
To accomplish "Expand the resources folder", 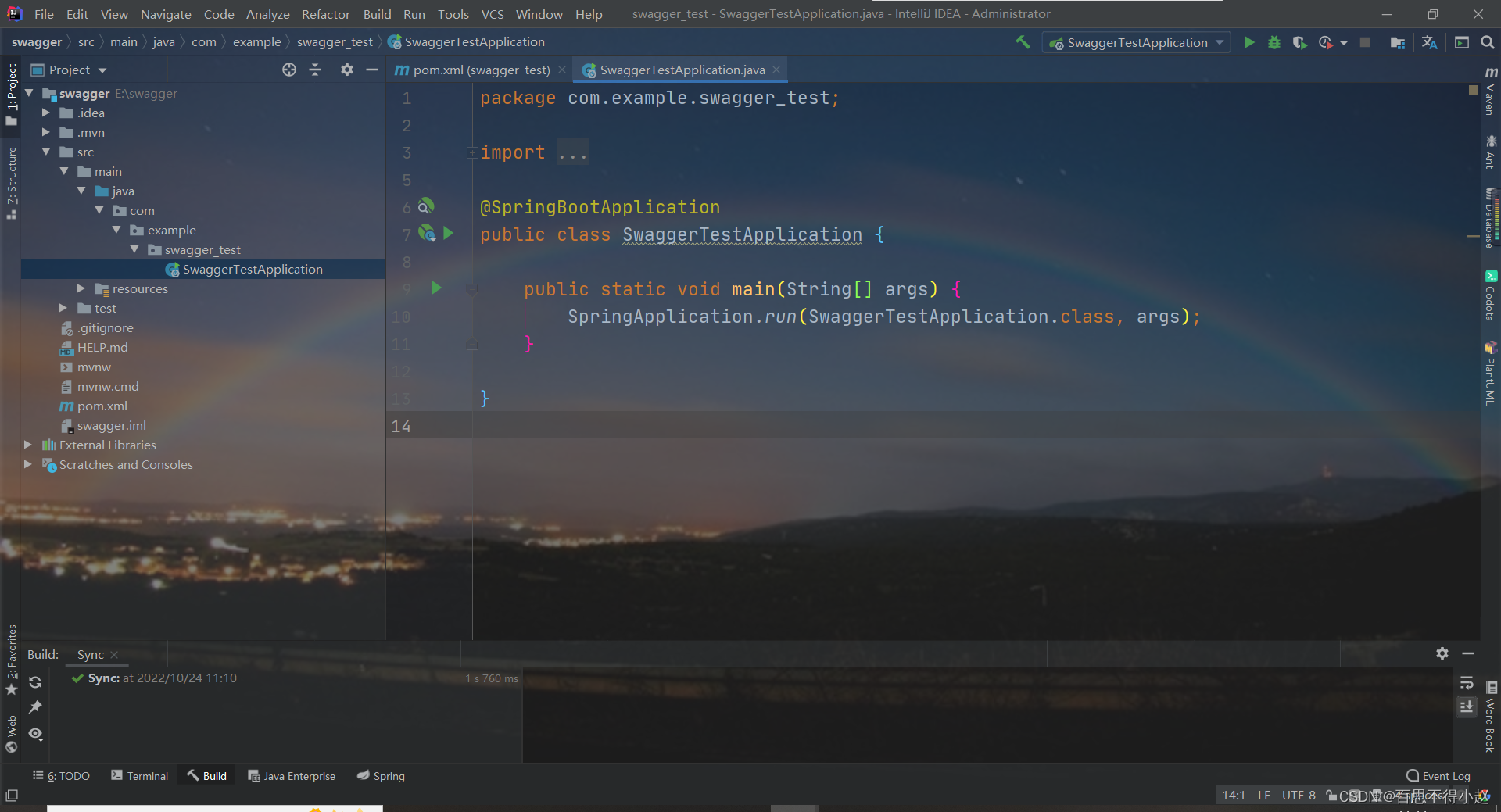I will (81, 288).
